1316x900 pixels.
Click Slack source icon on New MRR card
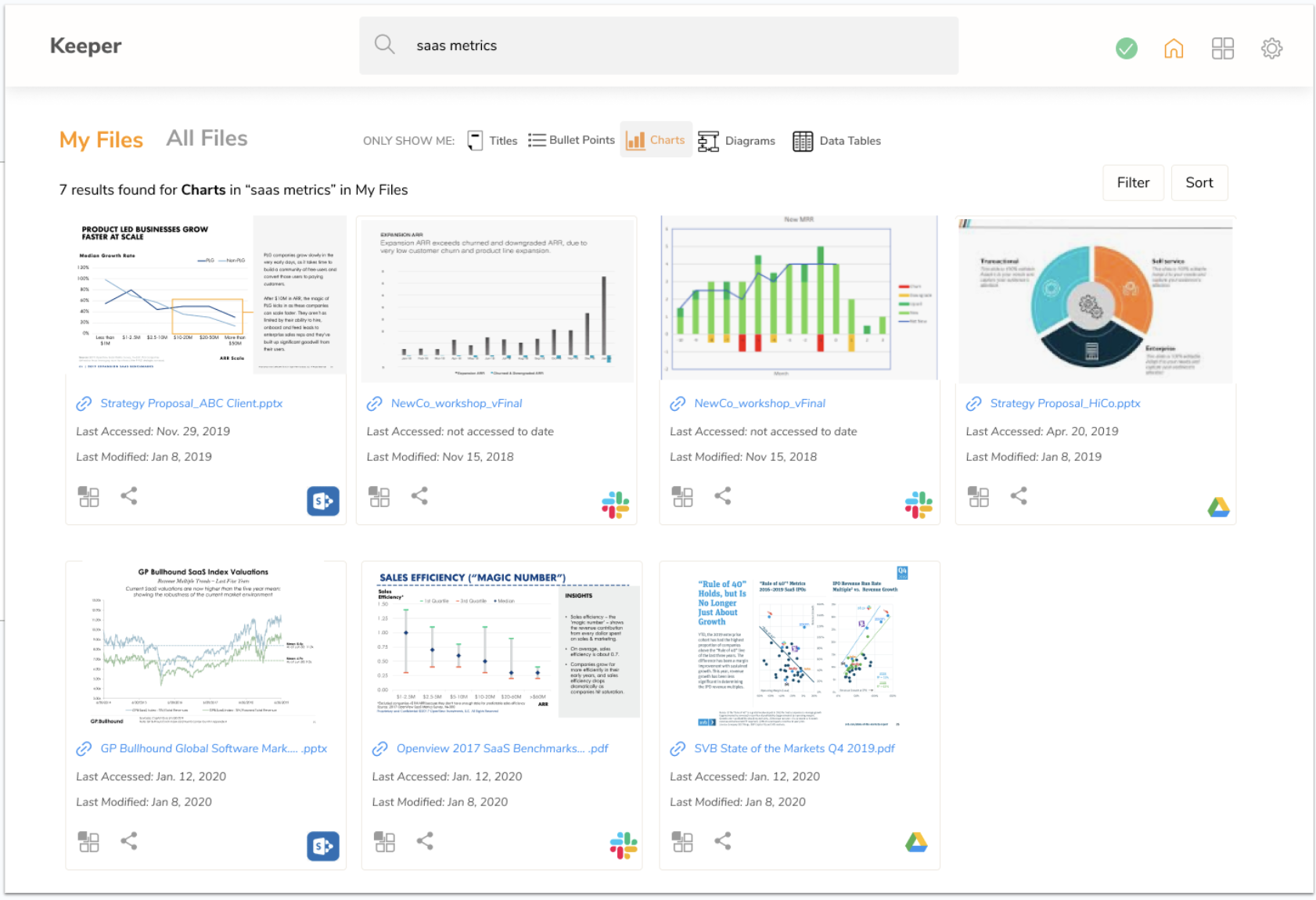coord(919,505)
